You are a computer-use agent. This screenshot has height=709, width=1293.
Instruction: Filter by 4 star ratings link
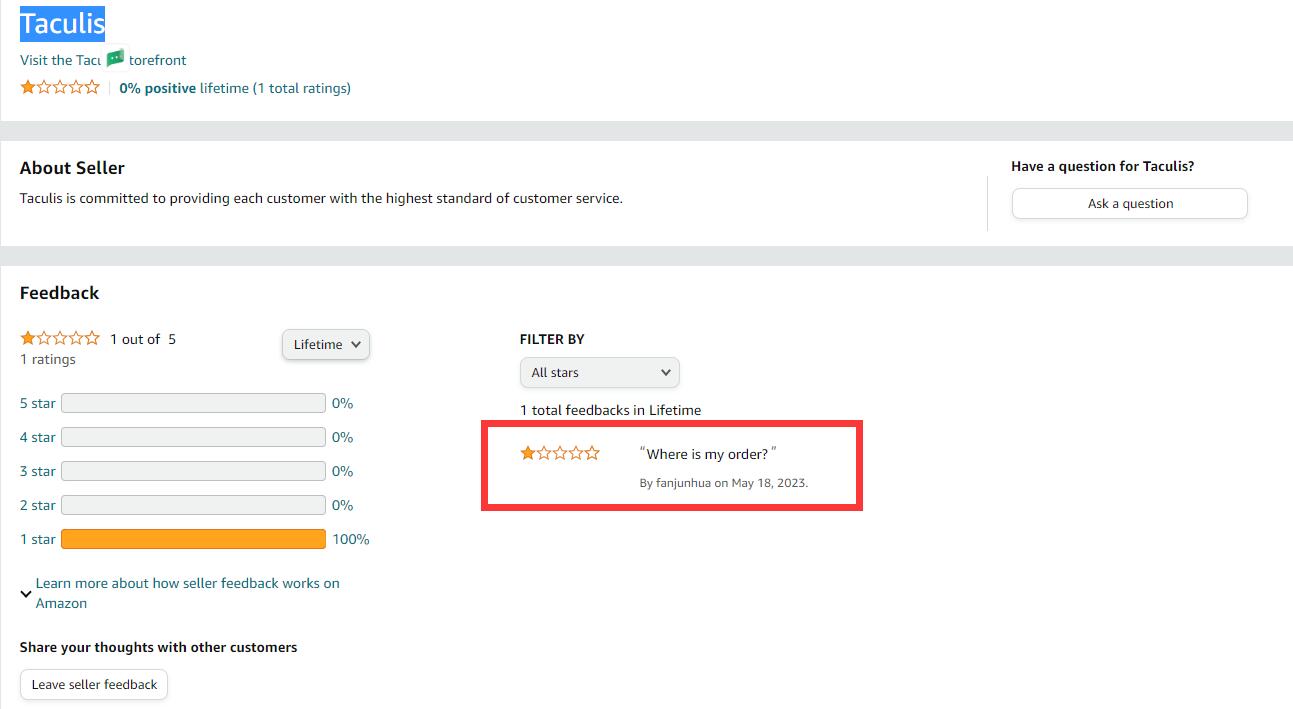(38, 438)
